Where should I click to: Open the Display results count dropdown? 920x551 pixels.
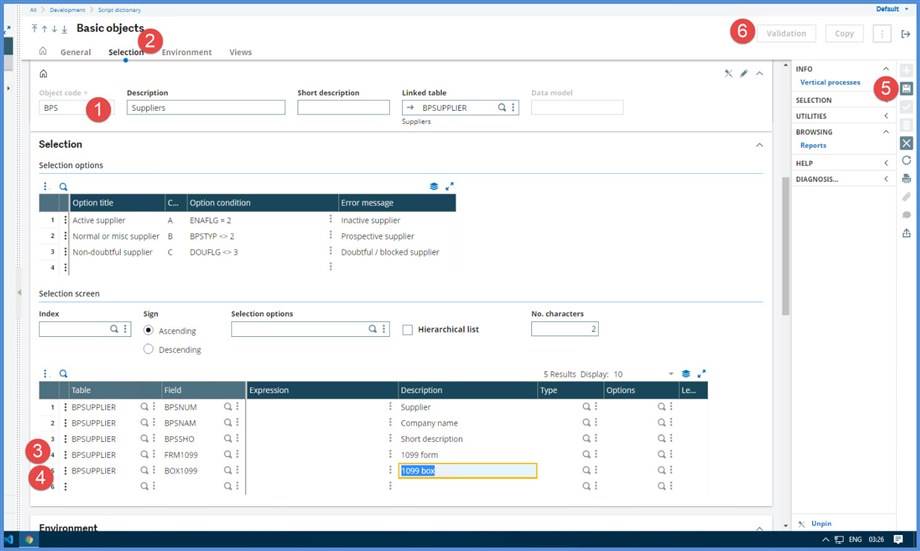(x=671, y=374)
